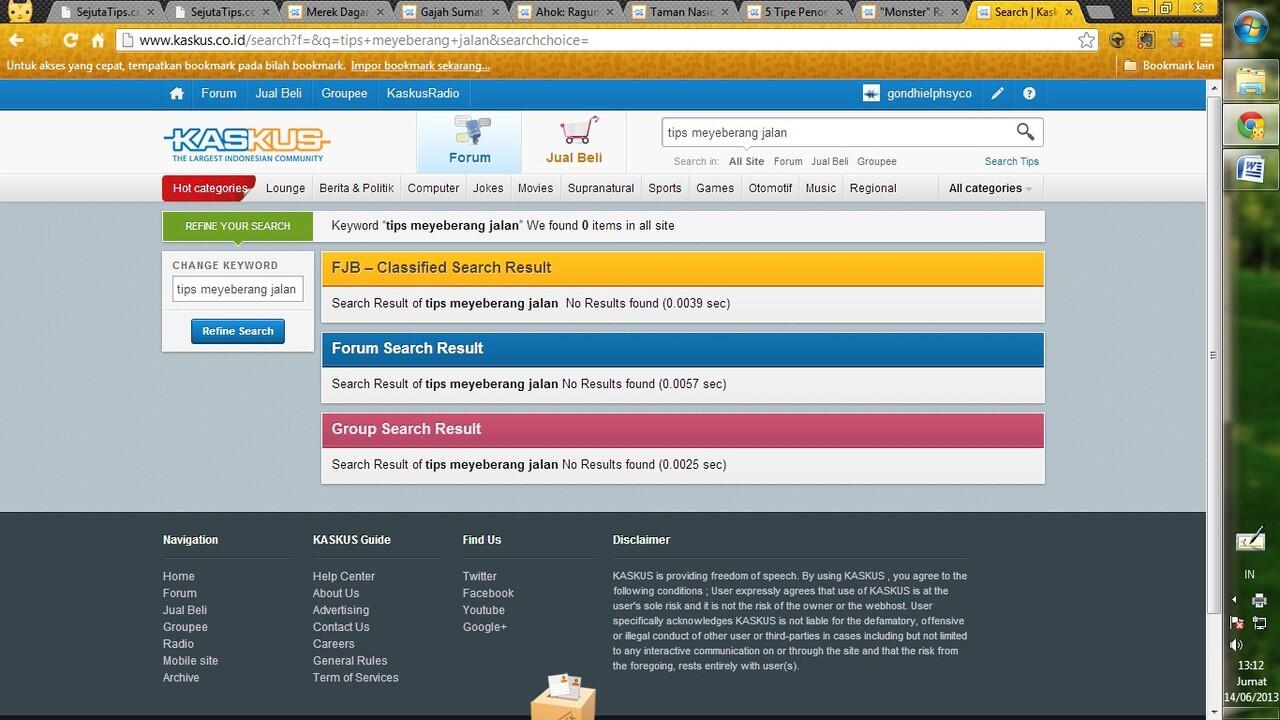This screenshot has width=1280, height=720.
Task: Open the clock showing 13:12 Jumat
Action: (1251, 681)
